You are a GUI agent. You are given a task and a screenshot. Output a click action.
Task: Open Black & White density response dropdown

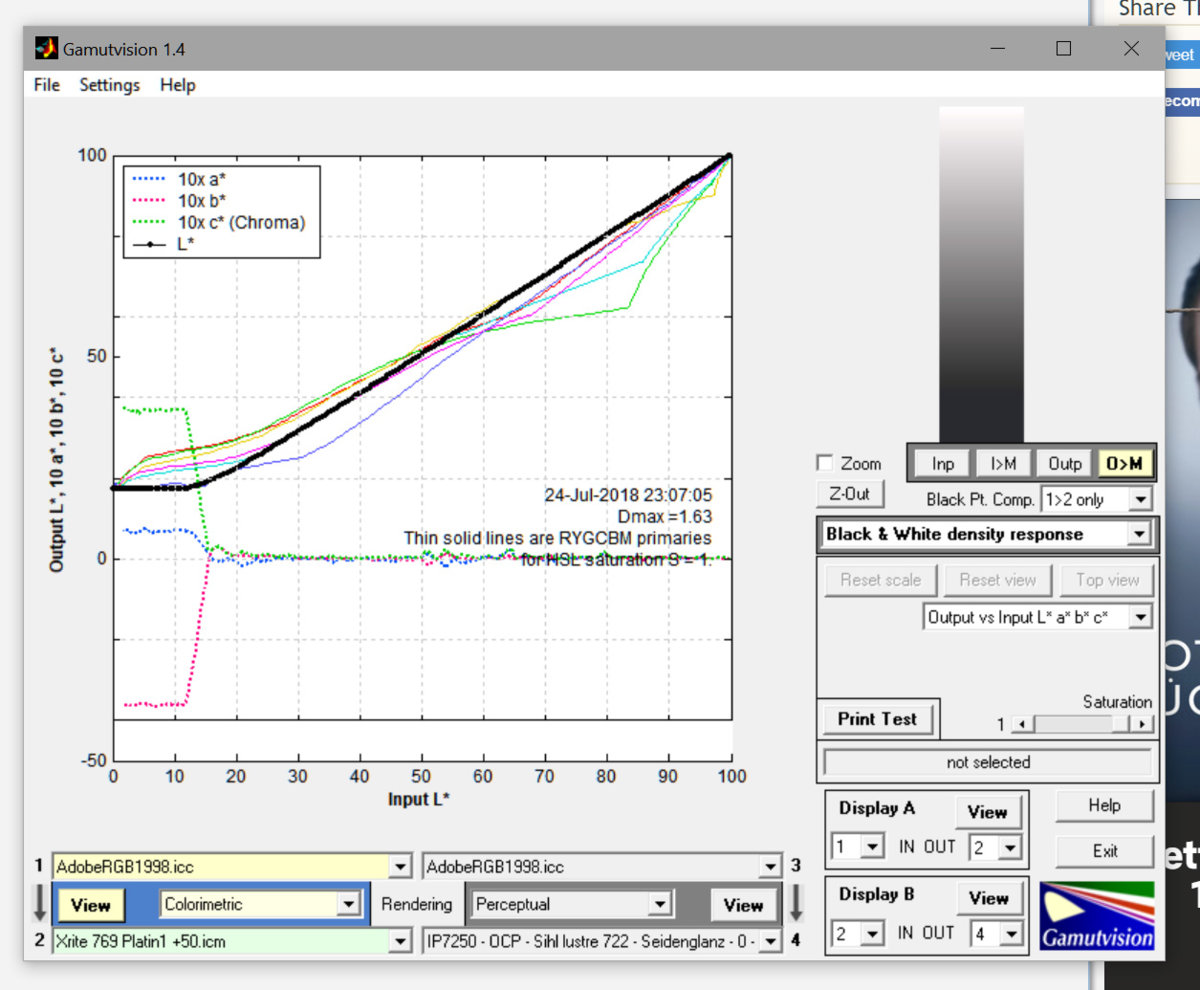click(x=1139, y=534)
